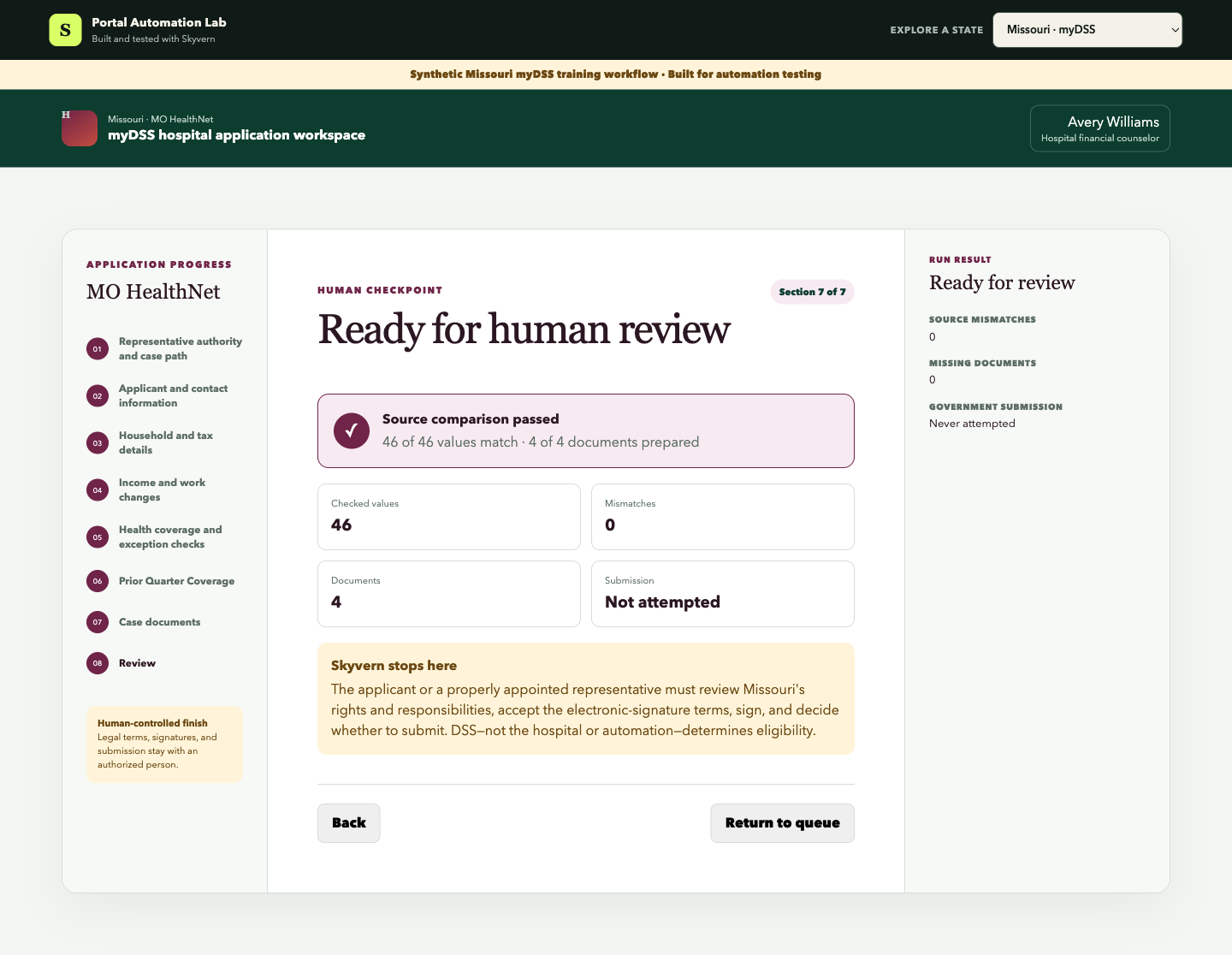Click the SOURCE MISMATCHES label
The width and height of the screenshot is (1232, 955).
982,320
